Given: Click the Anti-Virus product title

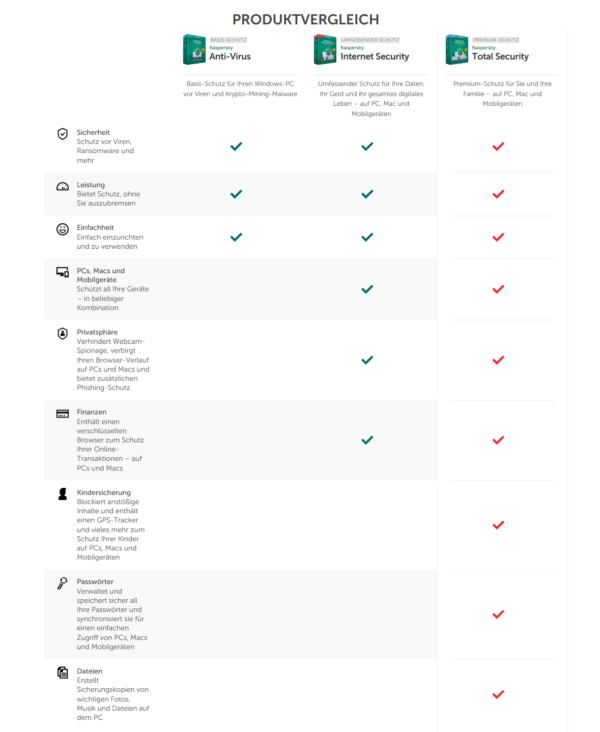Looking at the screenshot, I should (x=230, y=57).
